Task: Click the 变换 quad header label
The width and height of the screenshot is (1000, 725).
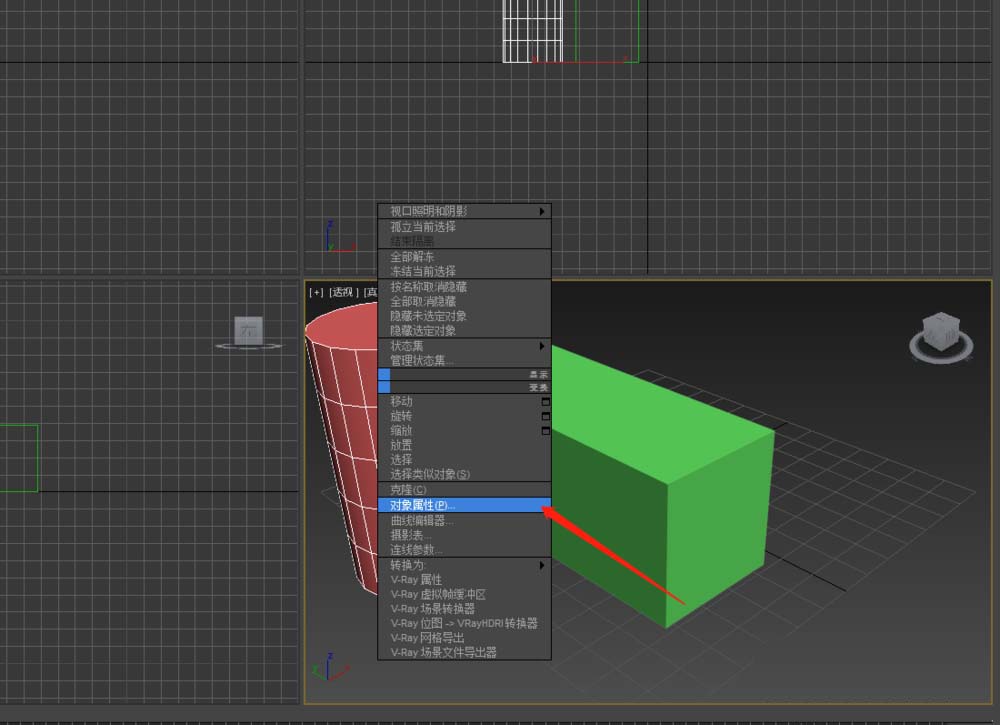Action: point(538,388)
